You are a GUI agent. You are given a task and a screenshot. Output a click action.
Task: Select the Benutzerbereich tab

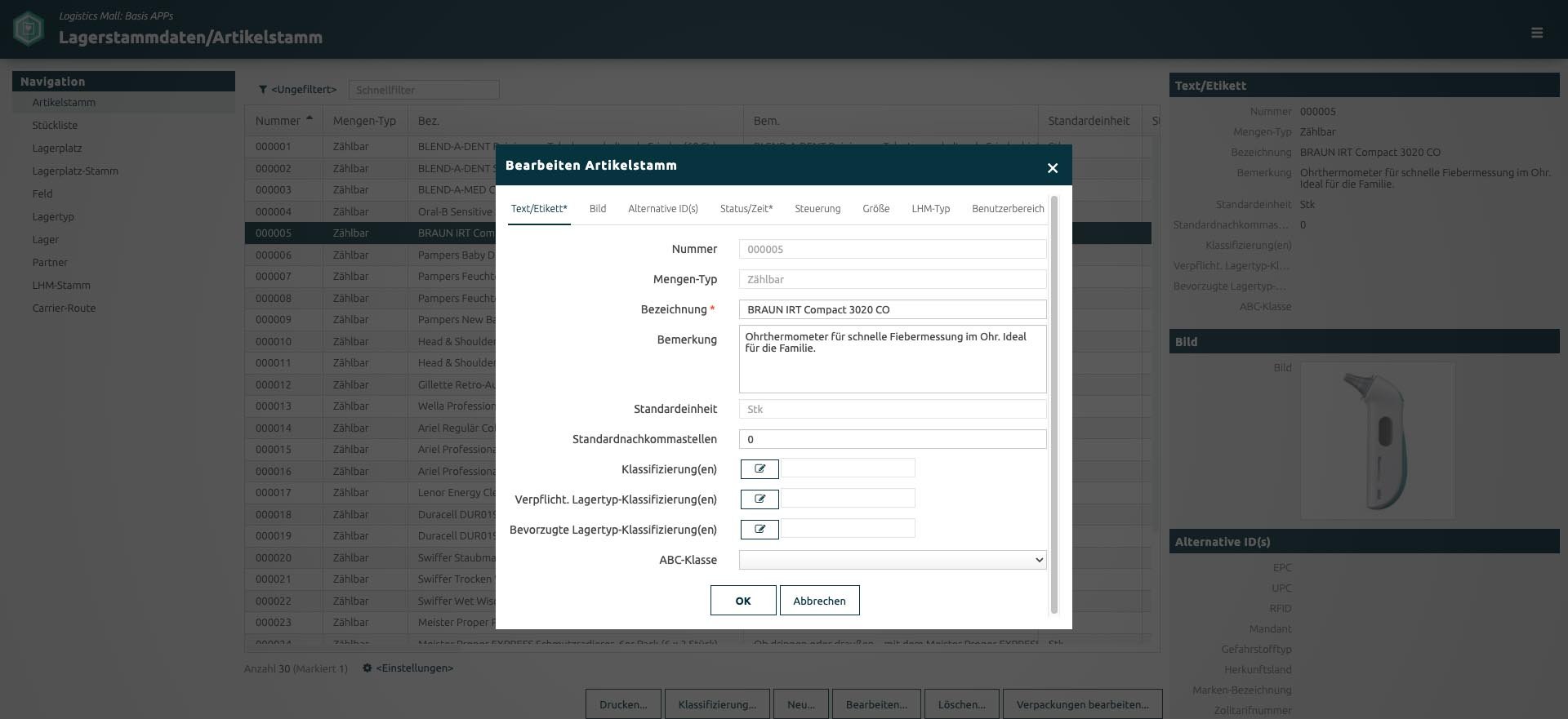[1008, 209]
